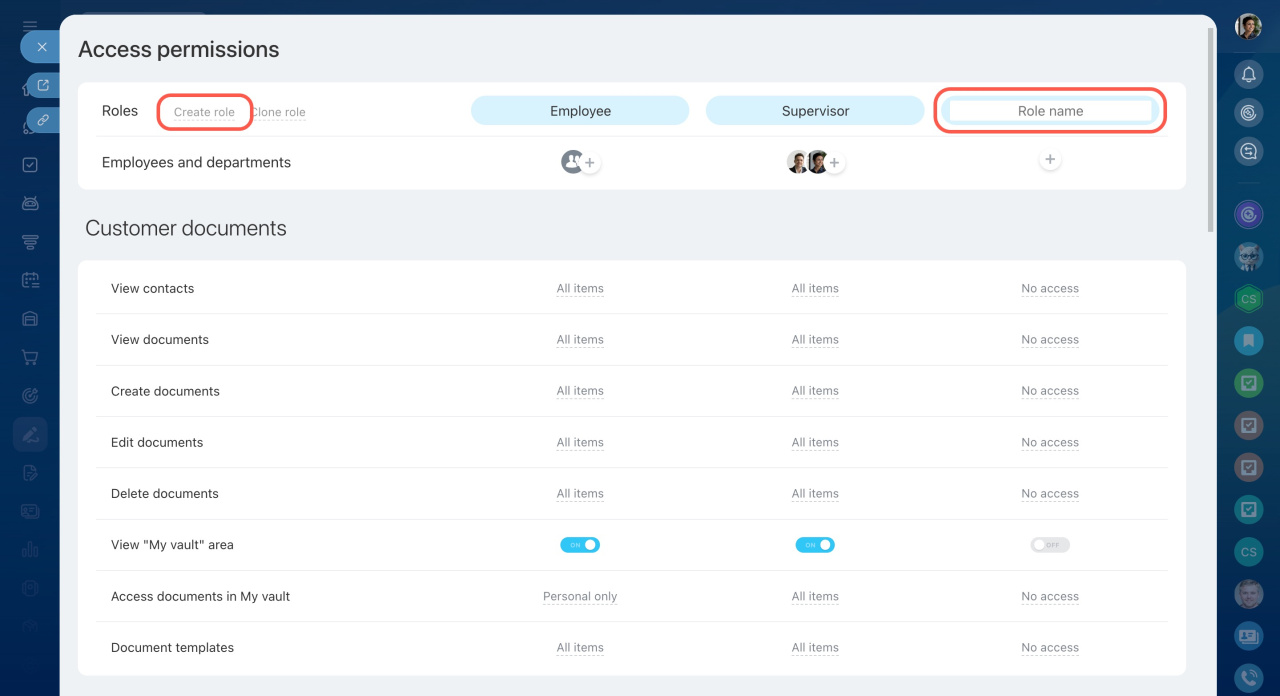
Task: Open the calendar icon in left sidebar
Action: (30, 281)
